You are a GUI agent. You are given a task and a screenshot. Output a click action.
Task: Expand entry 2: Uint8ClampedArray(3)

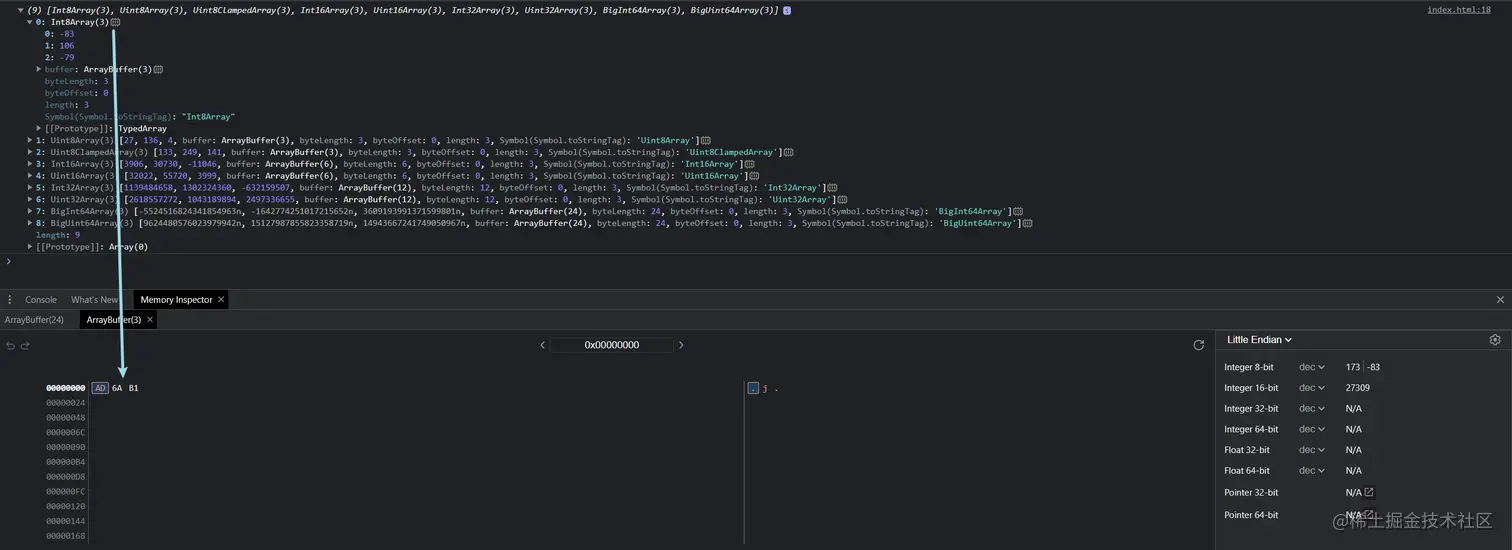click(30, 152)
